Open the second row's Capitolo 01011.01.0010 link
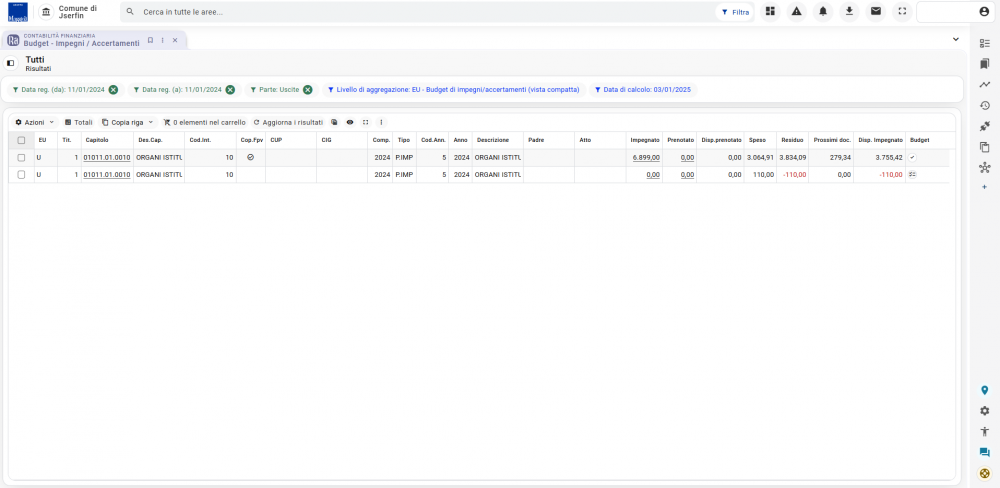The width and height of the screenshot is (1000, 488). coord(107,174)
